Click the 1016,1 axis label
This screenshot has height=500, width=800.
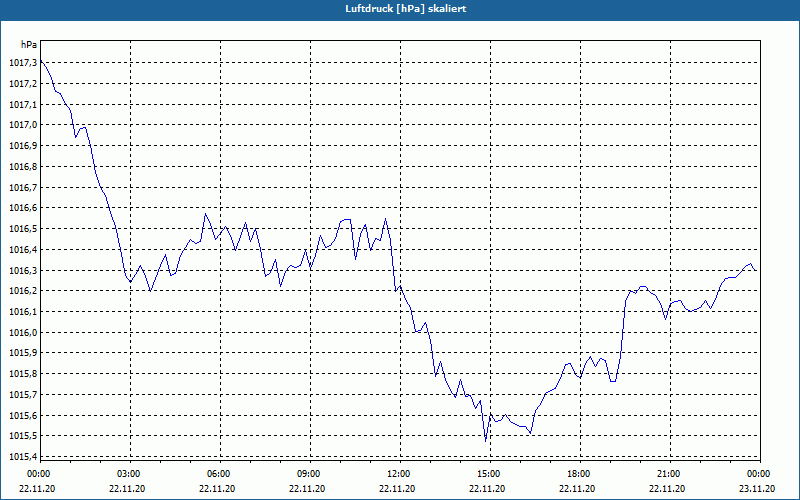coord(23,311)
